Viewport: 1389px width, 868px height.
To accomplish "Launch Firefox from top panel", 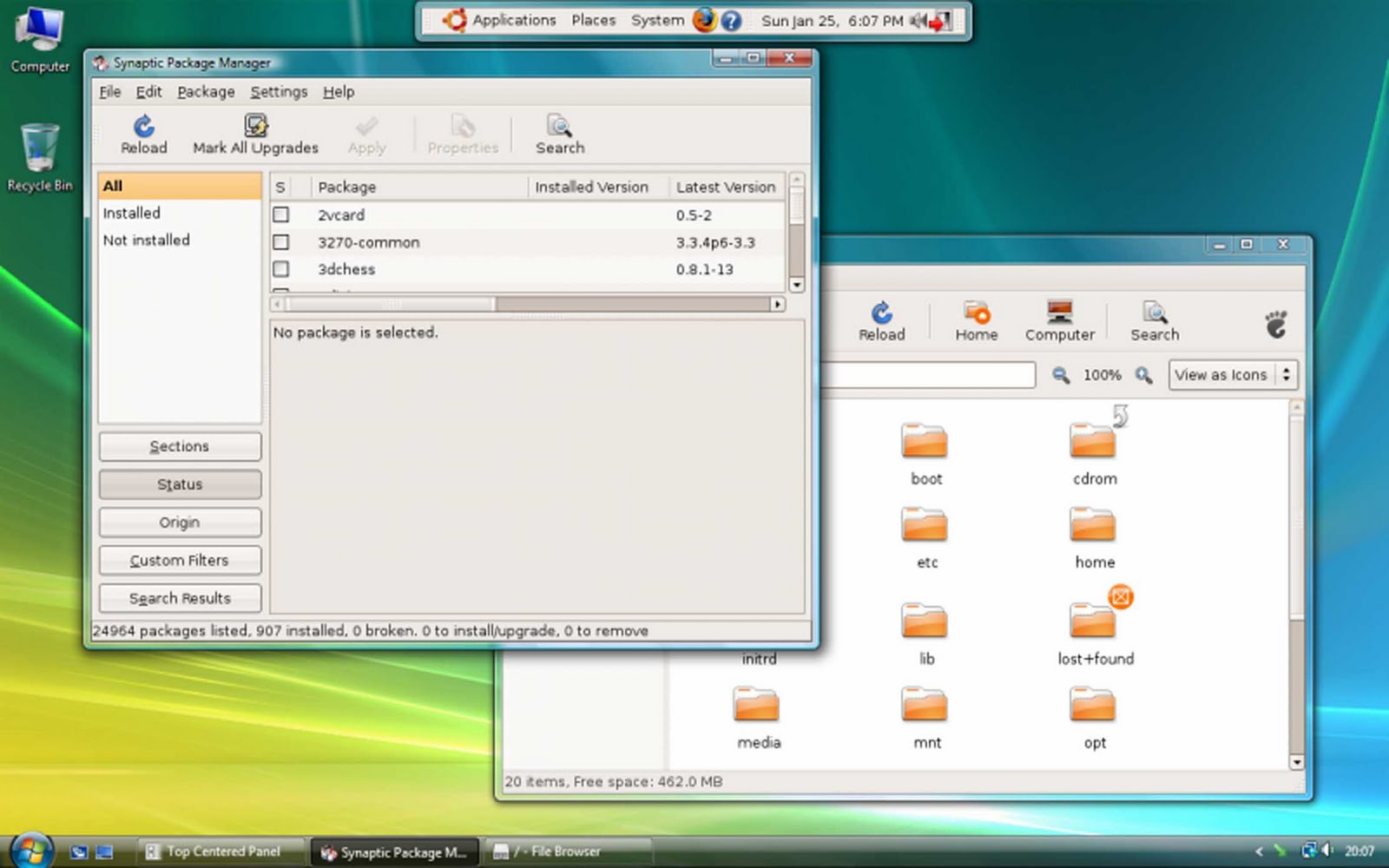I will [704, 20].
